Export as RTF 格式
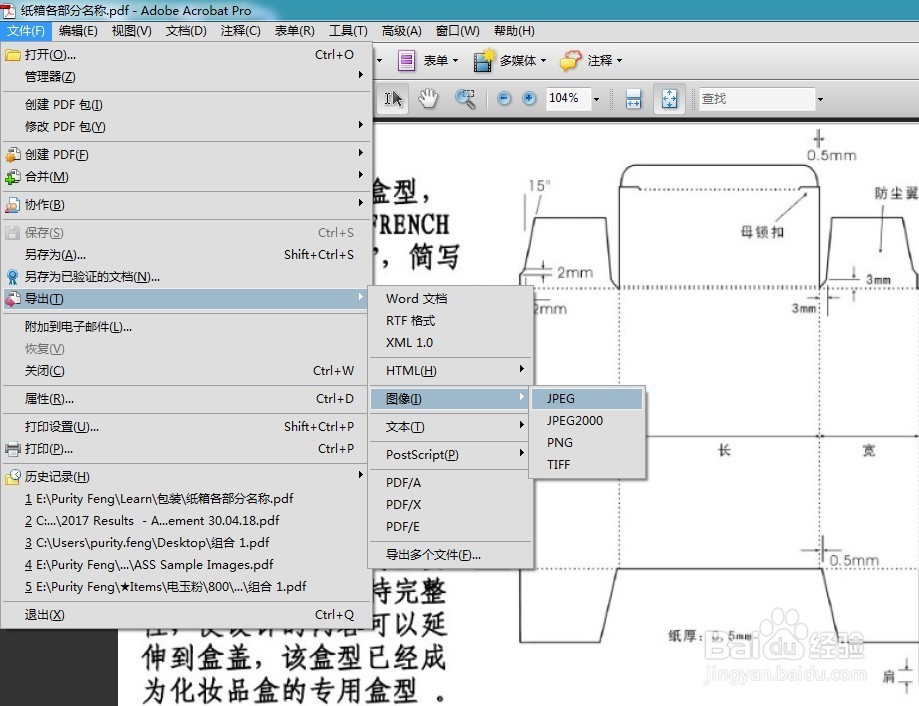 click(x=451, y=321)
